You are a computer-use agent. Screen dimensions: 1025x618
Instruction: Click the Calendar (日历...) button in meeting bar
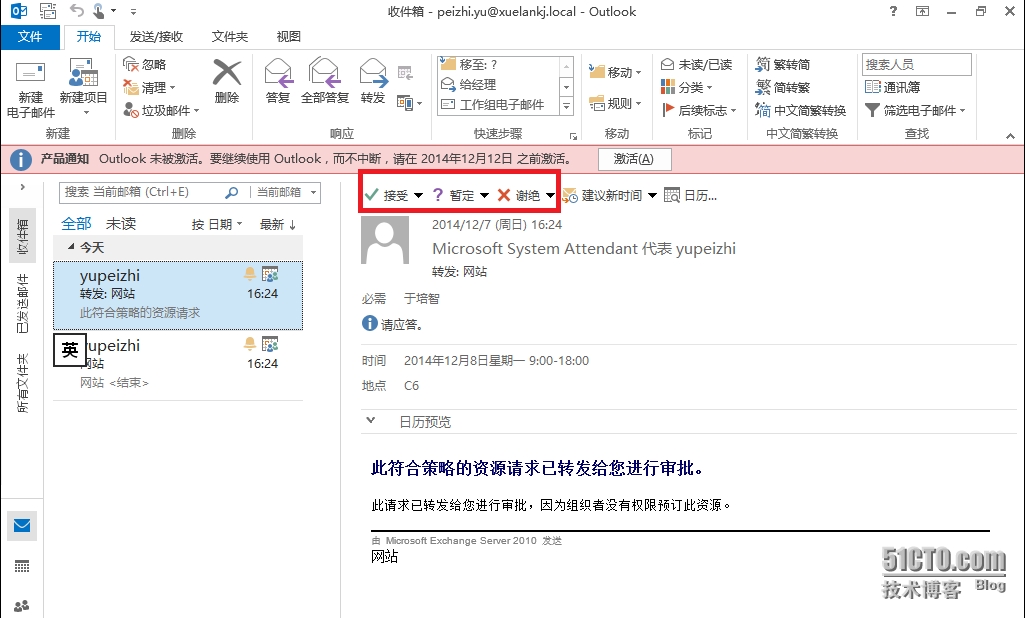pyautogui.click(x=690, y=195)
